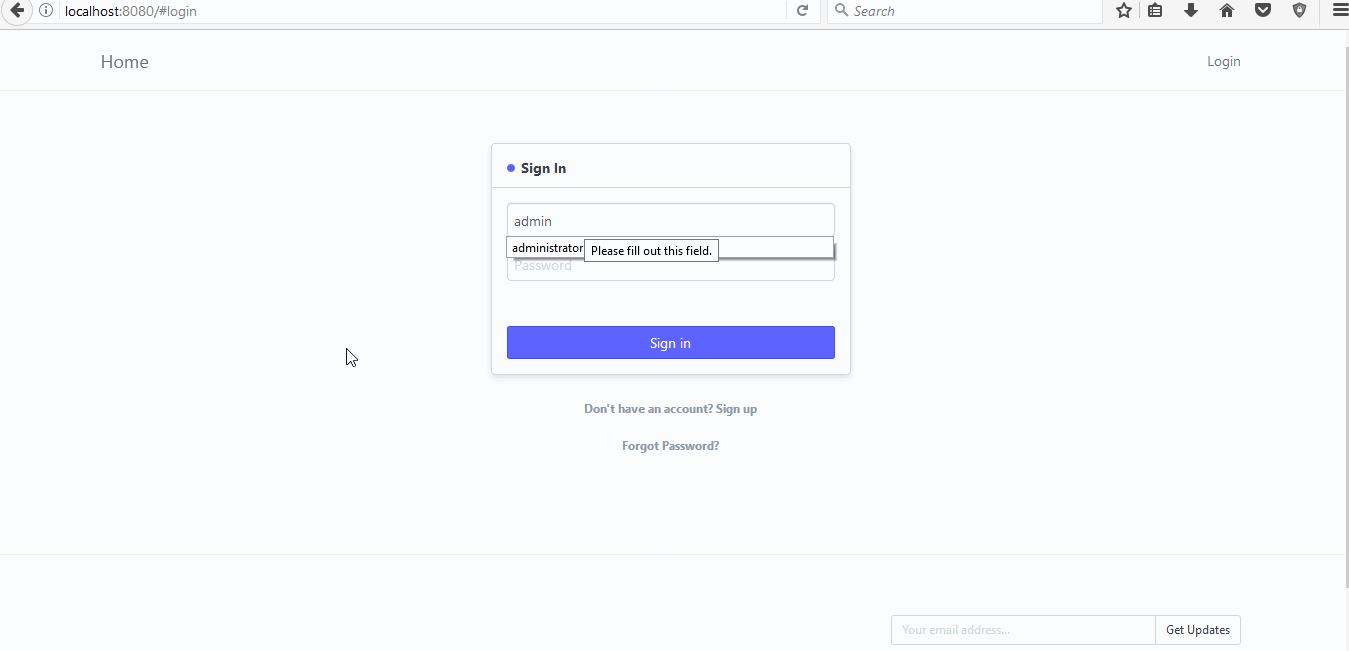Click the Get Updates button
The width and height of the screenshot is (1349, 651).
point(1197,629)
